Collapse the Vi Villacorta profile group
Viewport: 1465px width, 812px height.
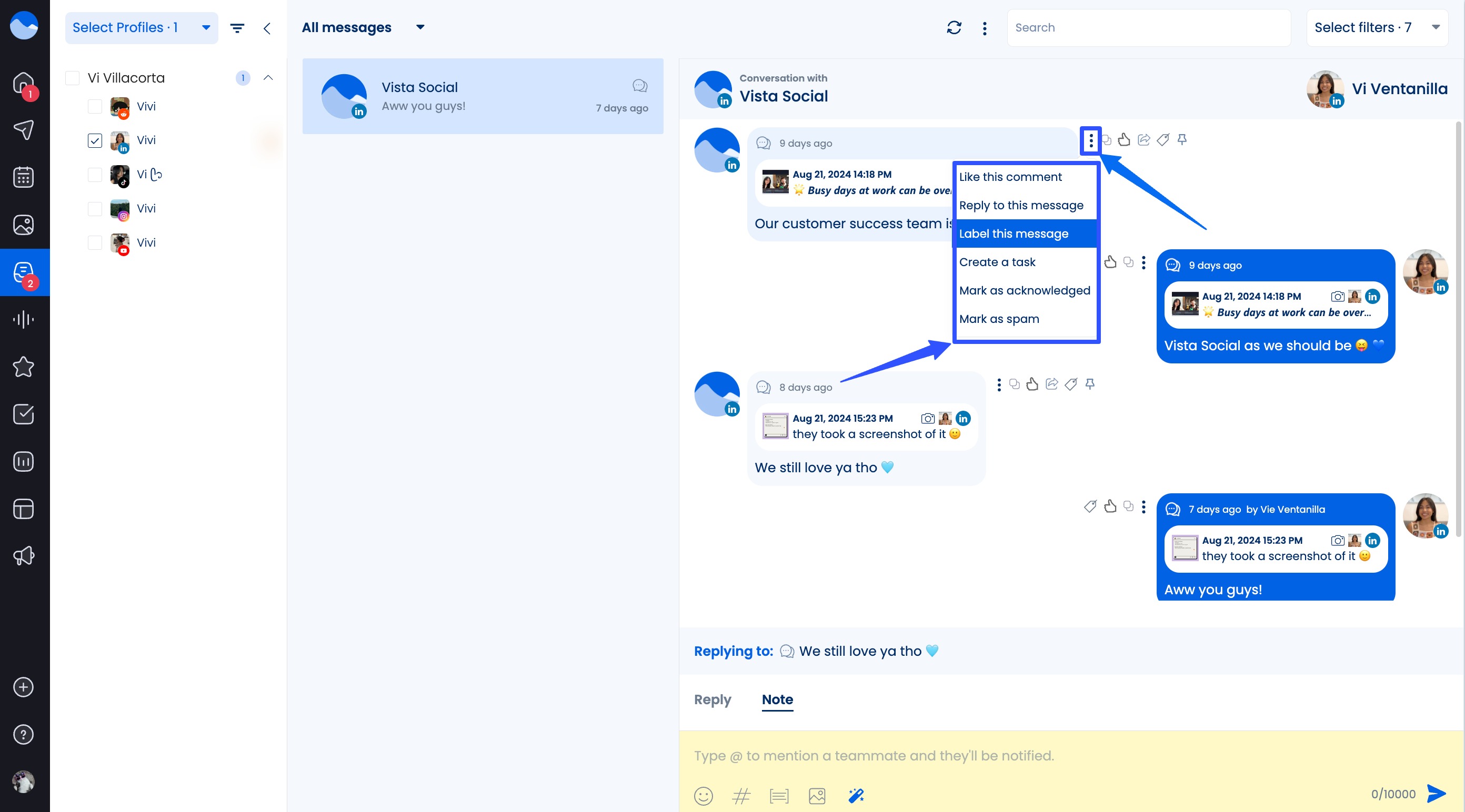click(268, 78)
